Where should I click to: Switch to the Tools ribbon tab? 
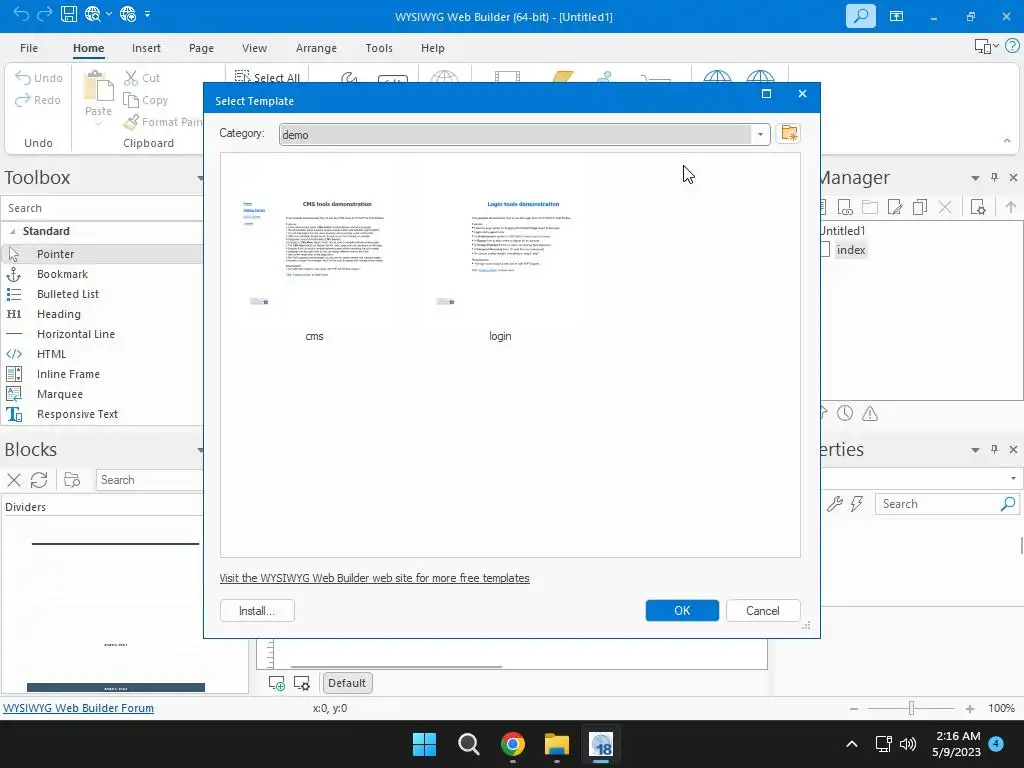click(379, 48)
